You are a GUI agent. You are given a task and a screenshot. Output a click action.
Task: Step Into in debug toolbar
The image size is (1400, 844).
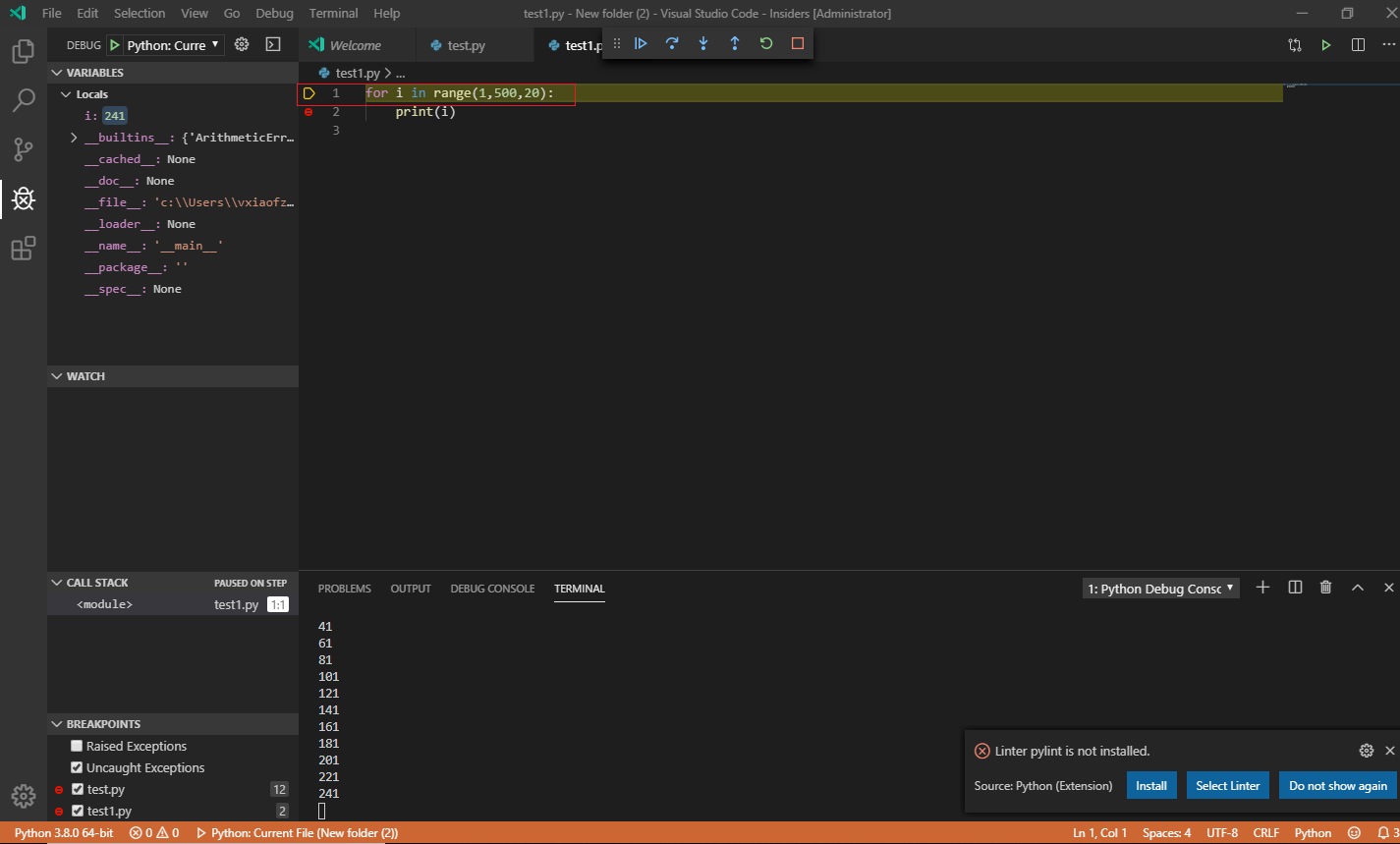(703, 43)
